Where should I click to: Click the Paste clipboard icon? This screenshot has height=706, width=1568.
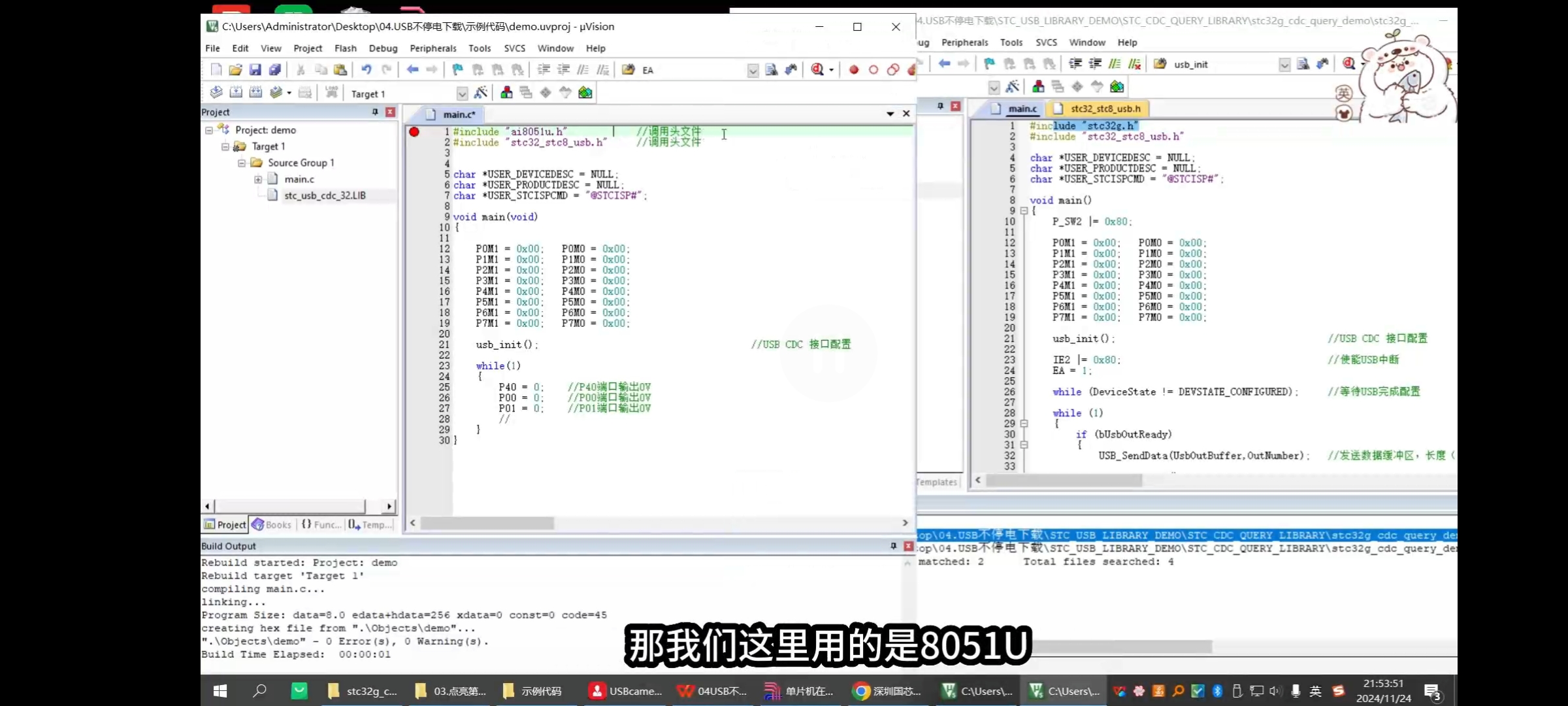340,69
